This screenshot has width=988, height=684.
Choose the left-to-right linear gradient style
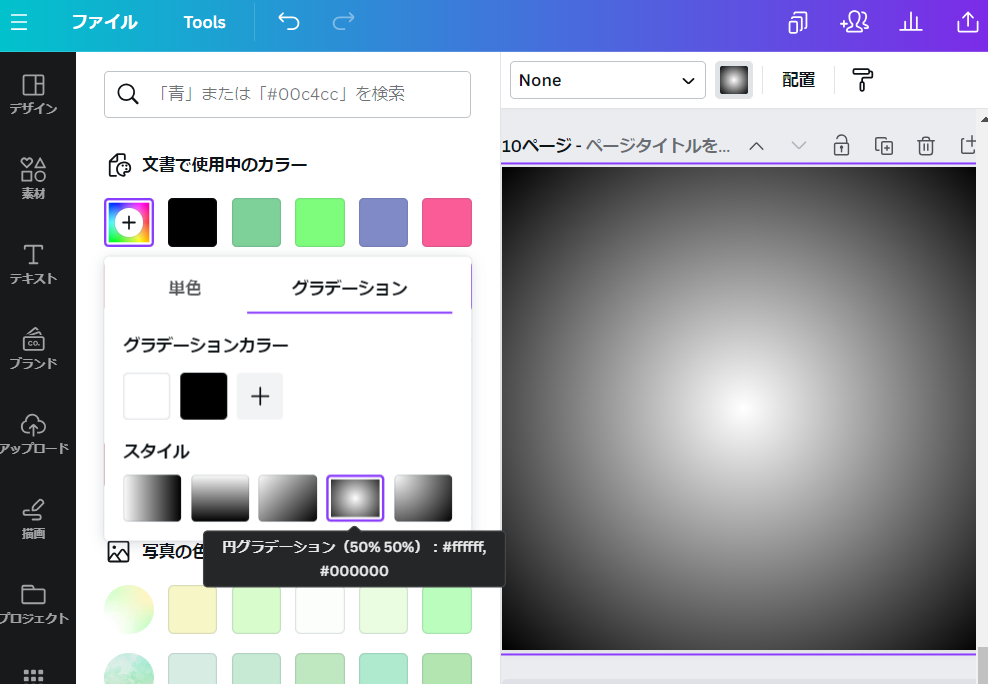click(x=152, y=498)
